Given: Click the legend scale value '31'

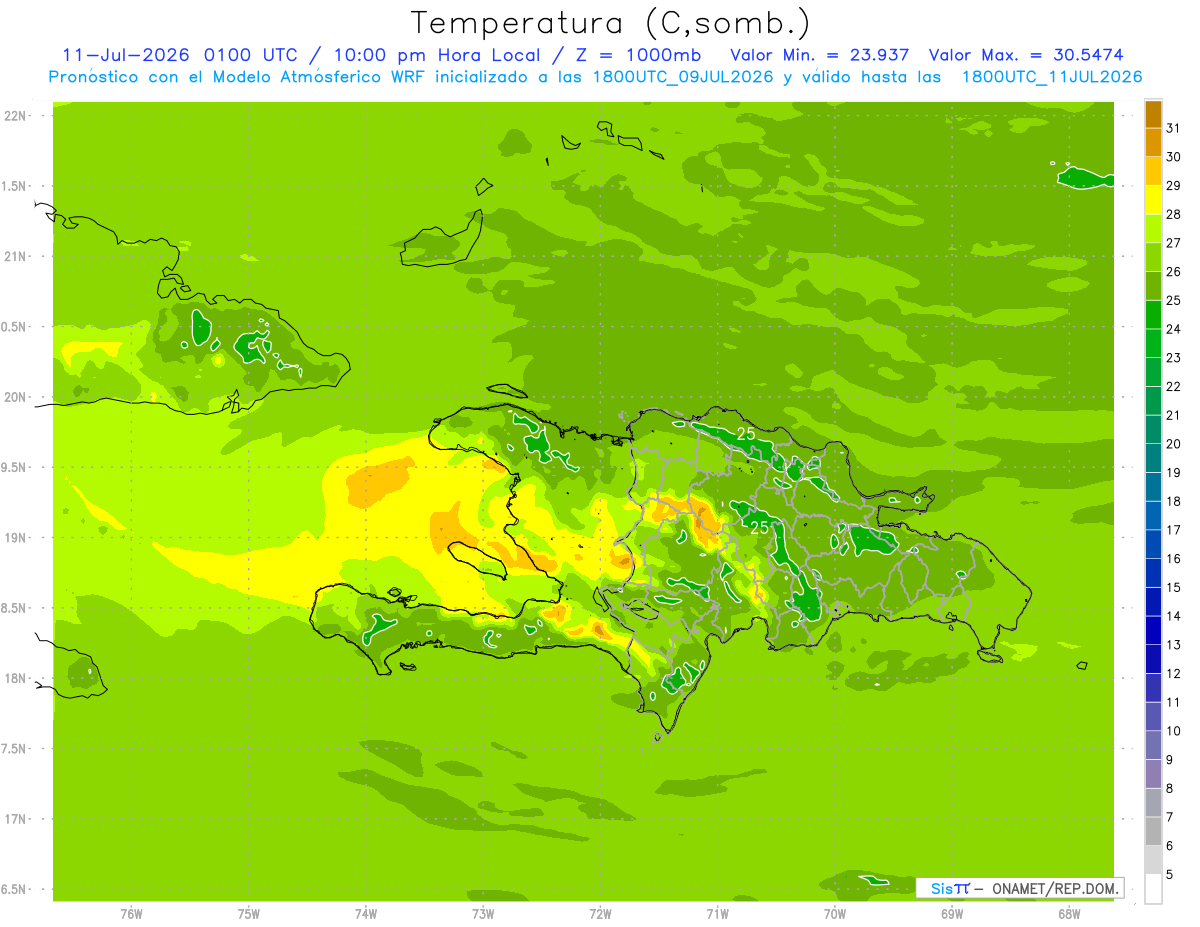Looking at the screenshot, I should 1174,128.
